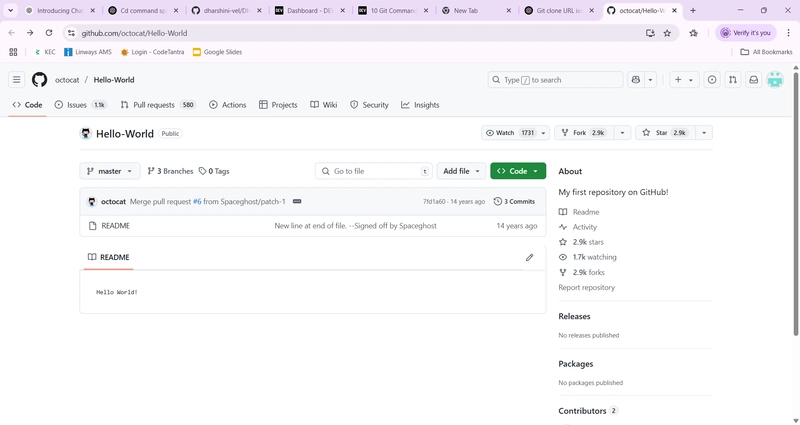This screenshot has width=800, height=425.
Task: Open the GitHub hamburger navigation menu
Action: [16, 80]
